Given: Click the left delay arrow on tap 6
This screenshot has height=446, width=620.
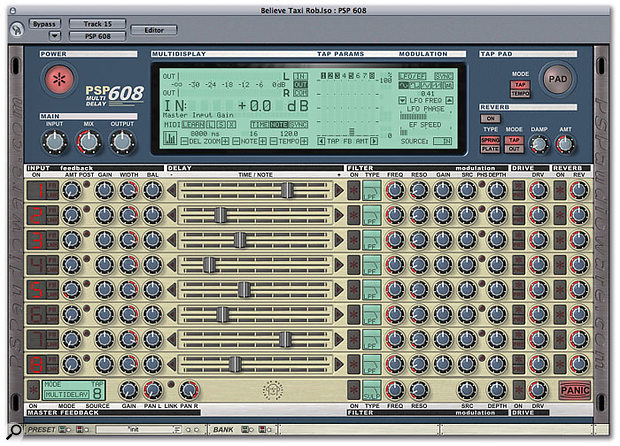Looking at the screenshot, I should coord(172,315).
